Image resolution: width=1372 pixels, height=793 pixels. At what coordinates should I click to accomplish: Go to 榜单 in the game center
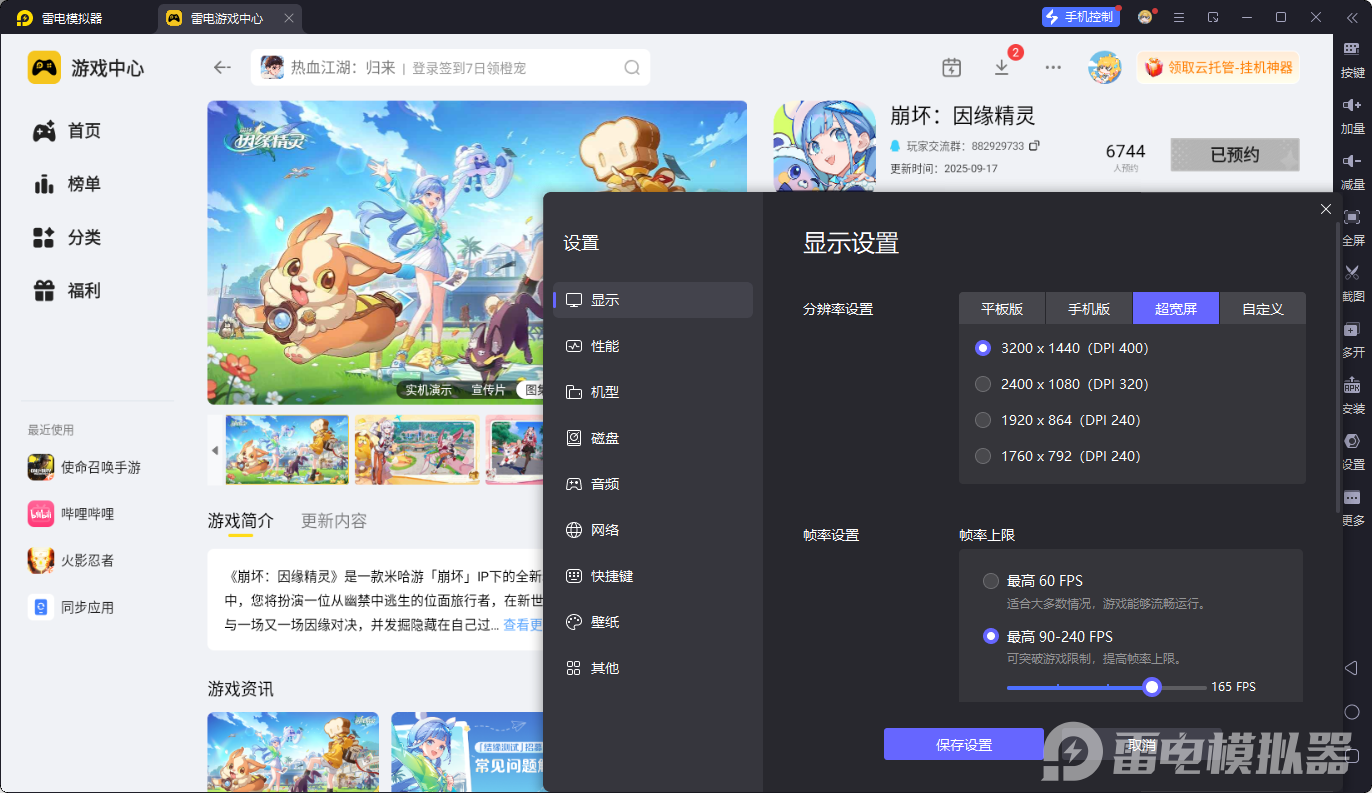click(67, 184)
